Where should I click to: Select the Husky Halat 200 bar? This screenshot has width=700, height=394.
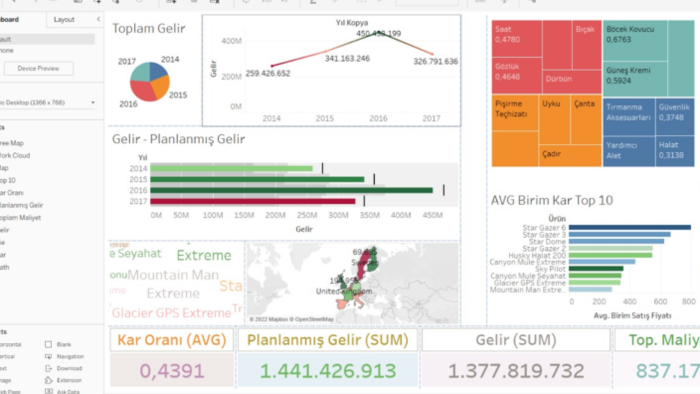[610, 255]
